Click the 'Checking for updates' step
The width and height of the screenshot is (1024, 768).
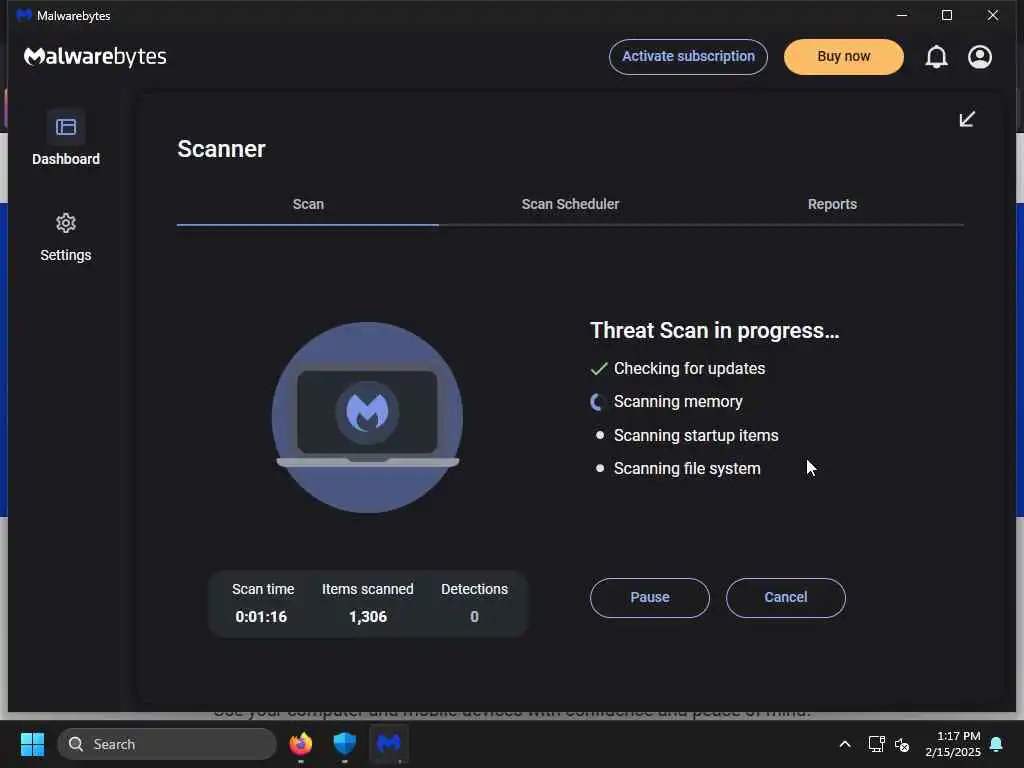pos(689,368)
